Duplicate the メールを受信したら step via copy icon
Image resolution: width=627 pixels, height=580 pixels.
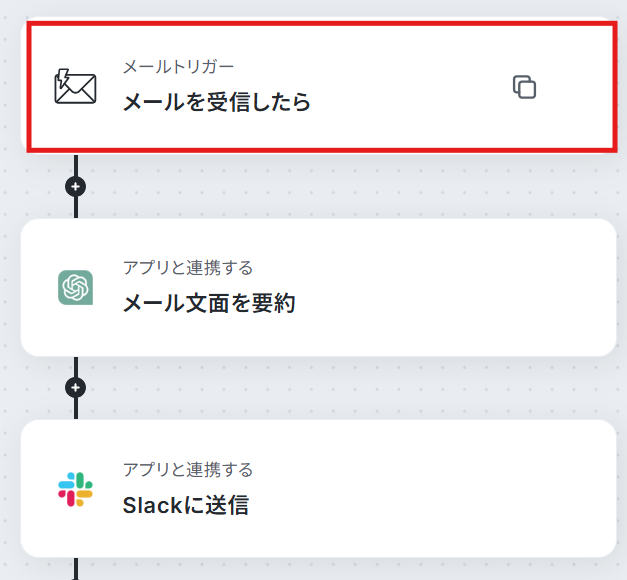pyautogui.click(x=524, y=87)
